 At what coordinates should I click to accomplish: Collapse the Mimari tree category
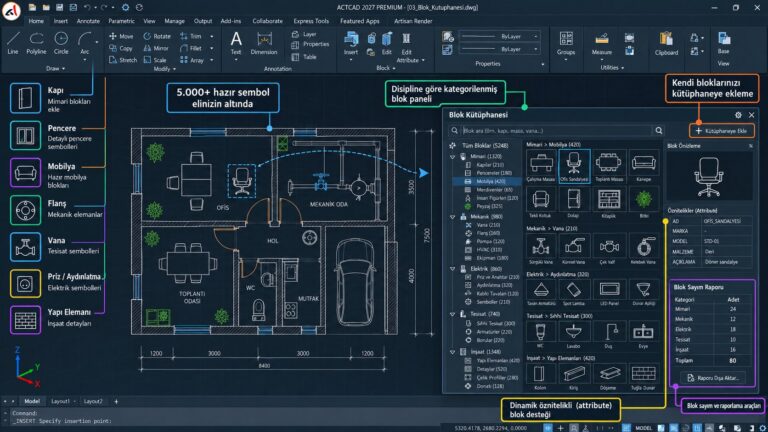click(x=453, y=157)
